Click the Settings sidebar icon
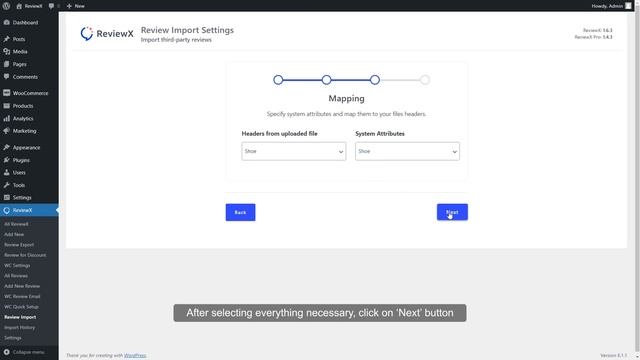 coord(7,198)
